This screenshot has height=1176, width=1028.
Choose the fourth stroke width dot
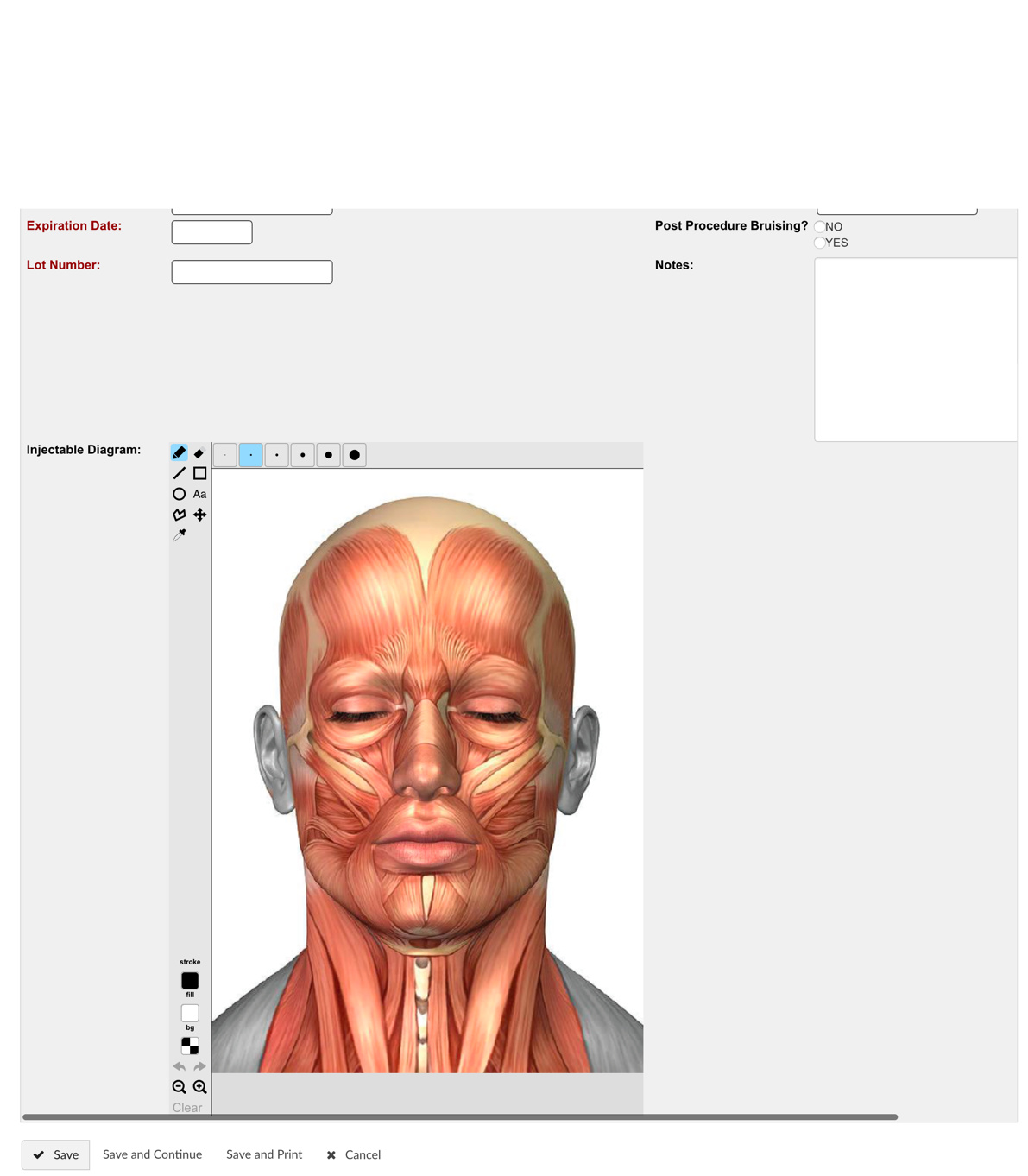[x=303, y=455]
